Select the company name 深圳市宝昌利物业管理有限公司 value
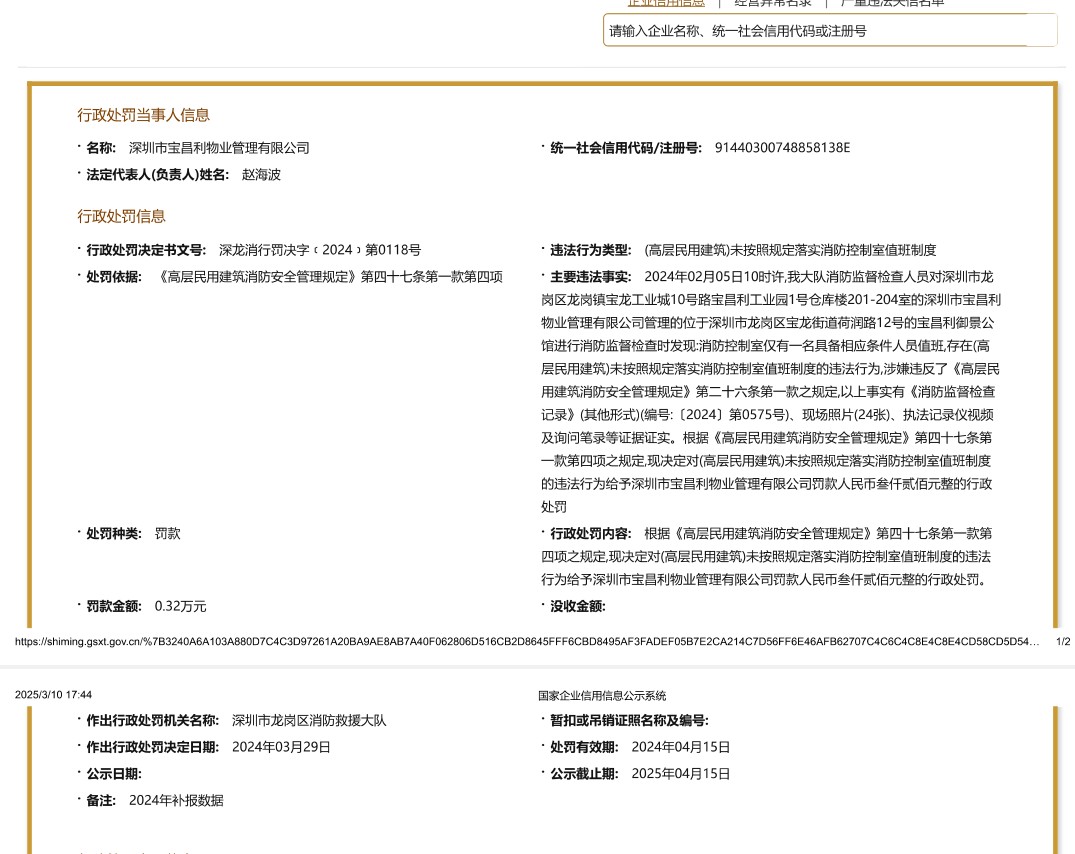 219,148
